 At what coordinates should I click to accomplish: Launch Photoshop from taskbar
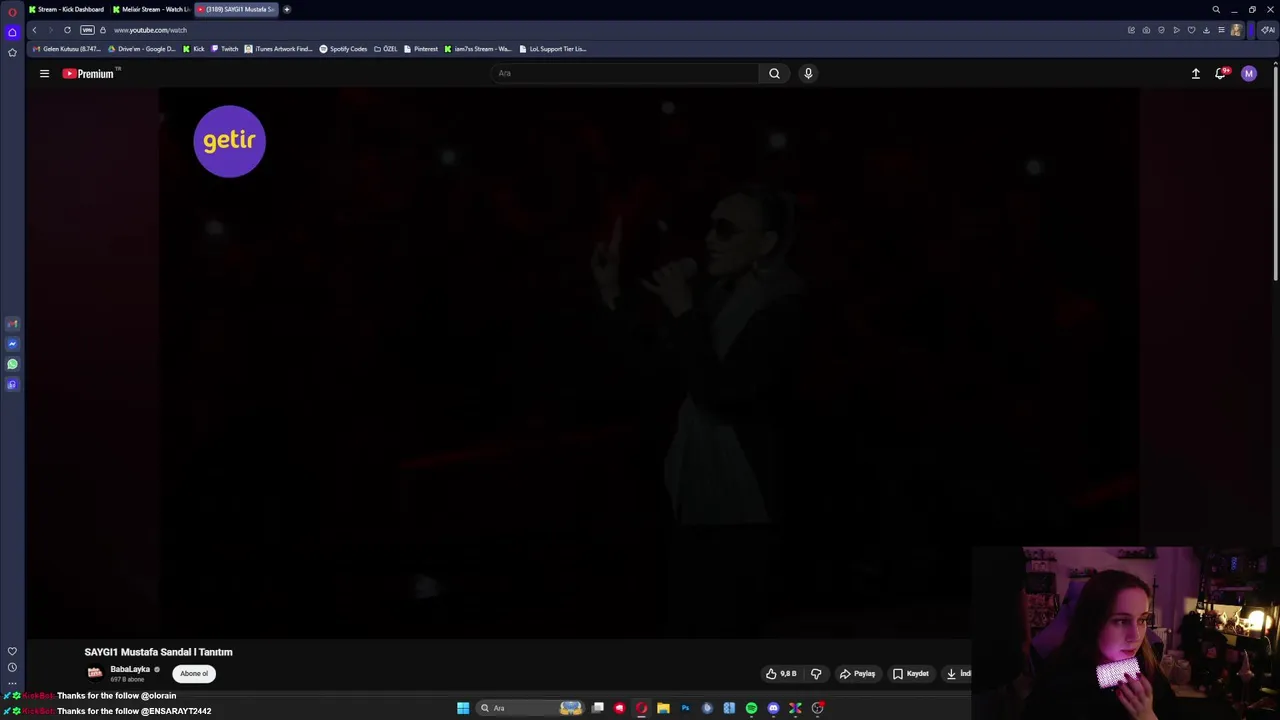[x=685, y=708]
